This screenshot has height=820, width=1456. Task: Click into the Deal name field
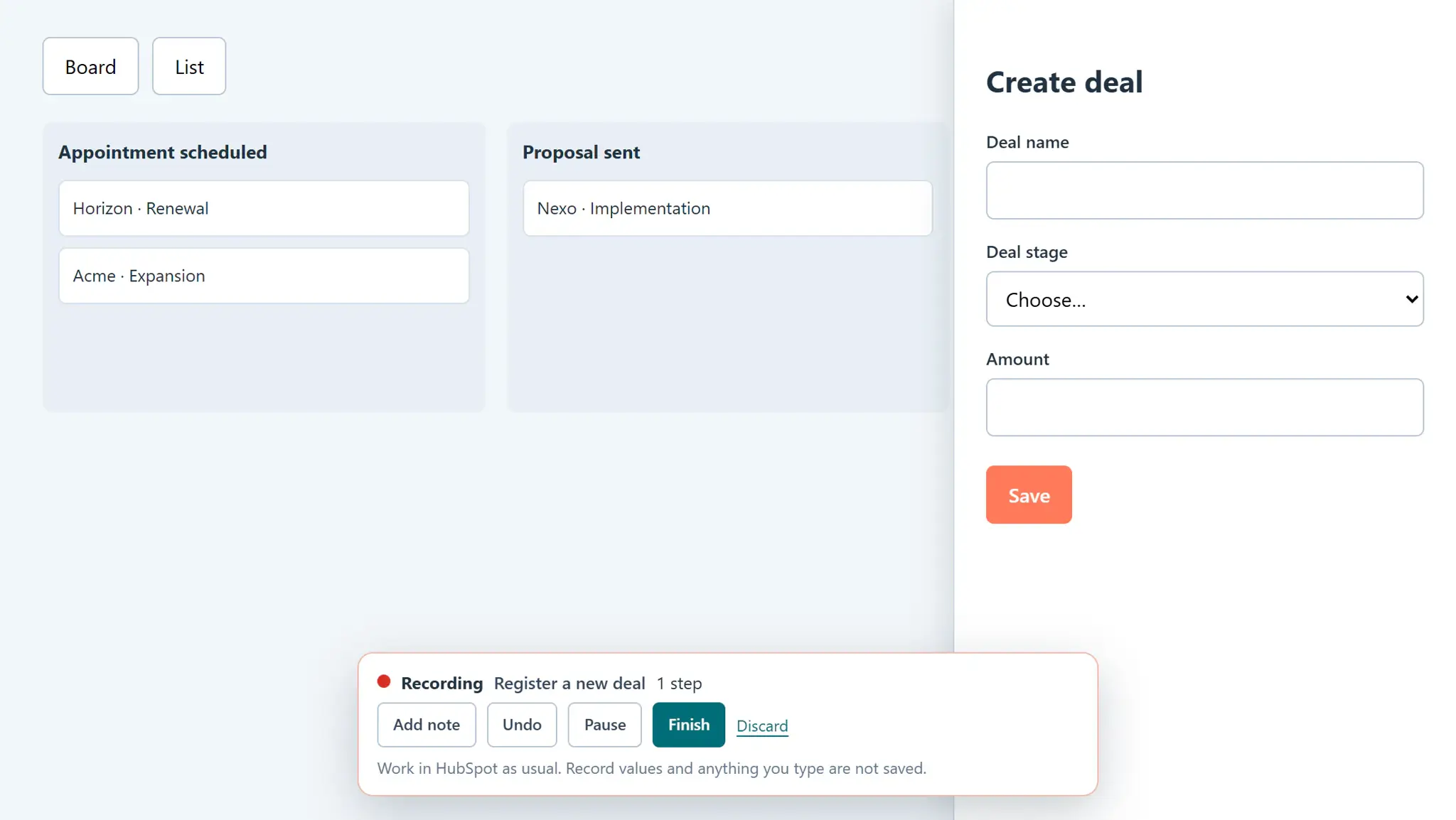coord(1204,190)
